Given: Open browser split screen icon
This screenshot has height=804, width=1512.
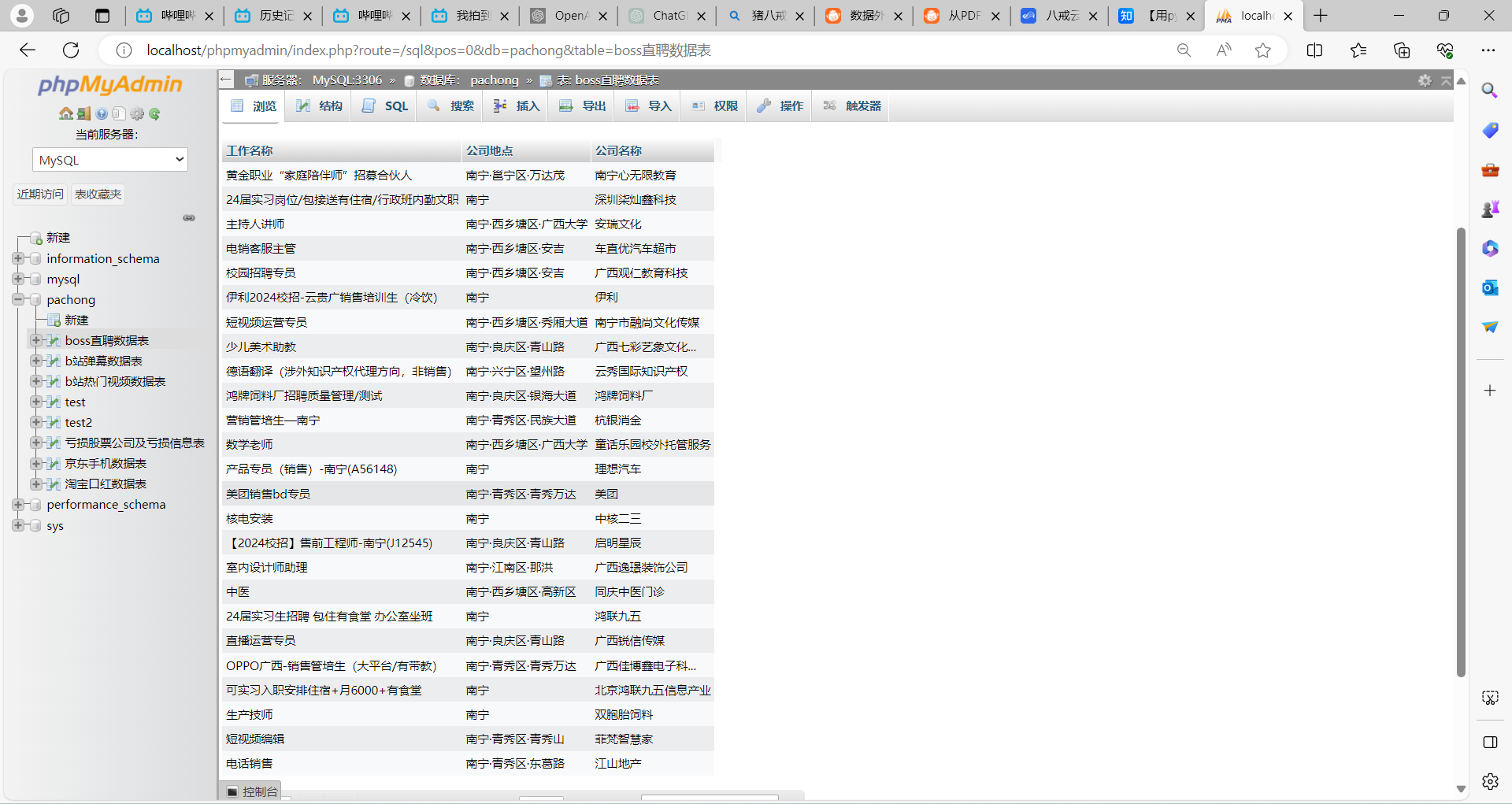Looking at the screenshot, I should (x=1314, y=50).
